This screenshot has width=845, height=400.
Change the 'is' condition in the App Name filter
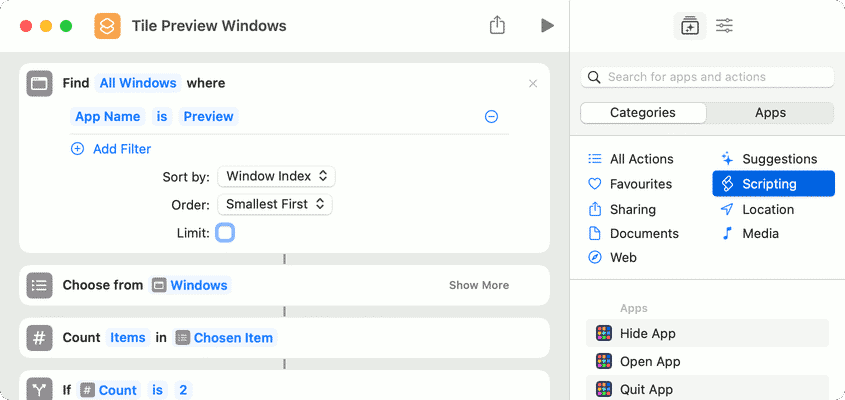[x=162, y=116]
